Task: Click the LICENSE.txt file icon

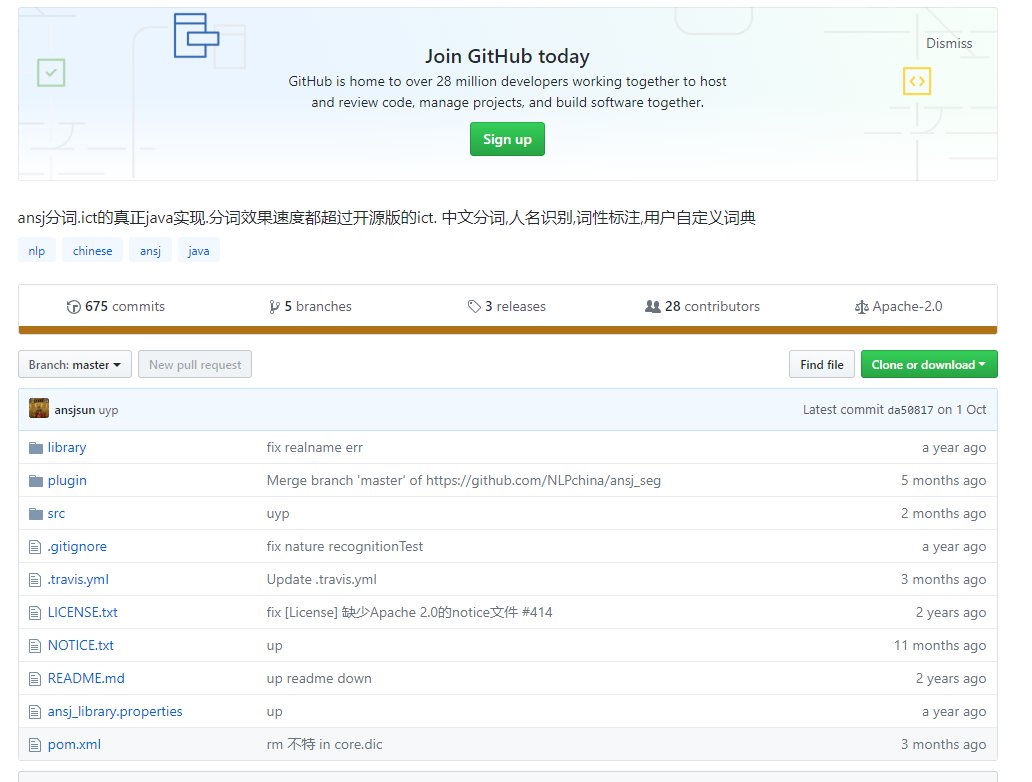Action: coord(35,612)
